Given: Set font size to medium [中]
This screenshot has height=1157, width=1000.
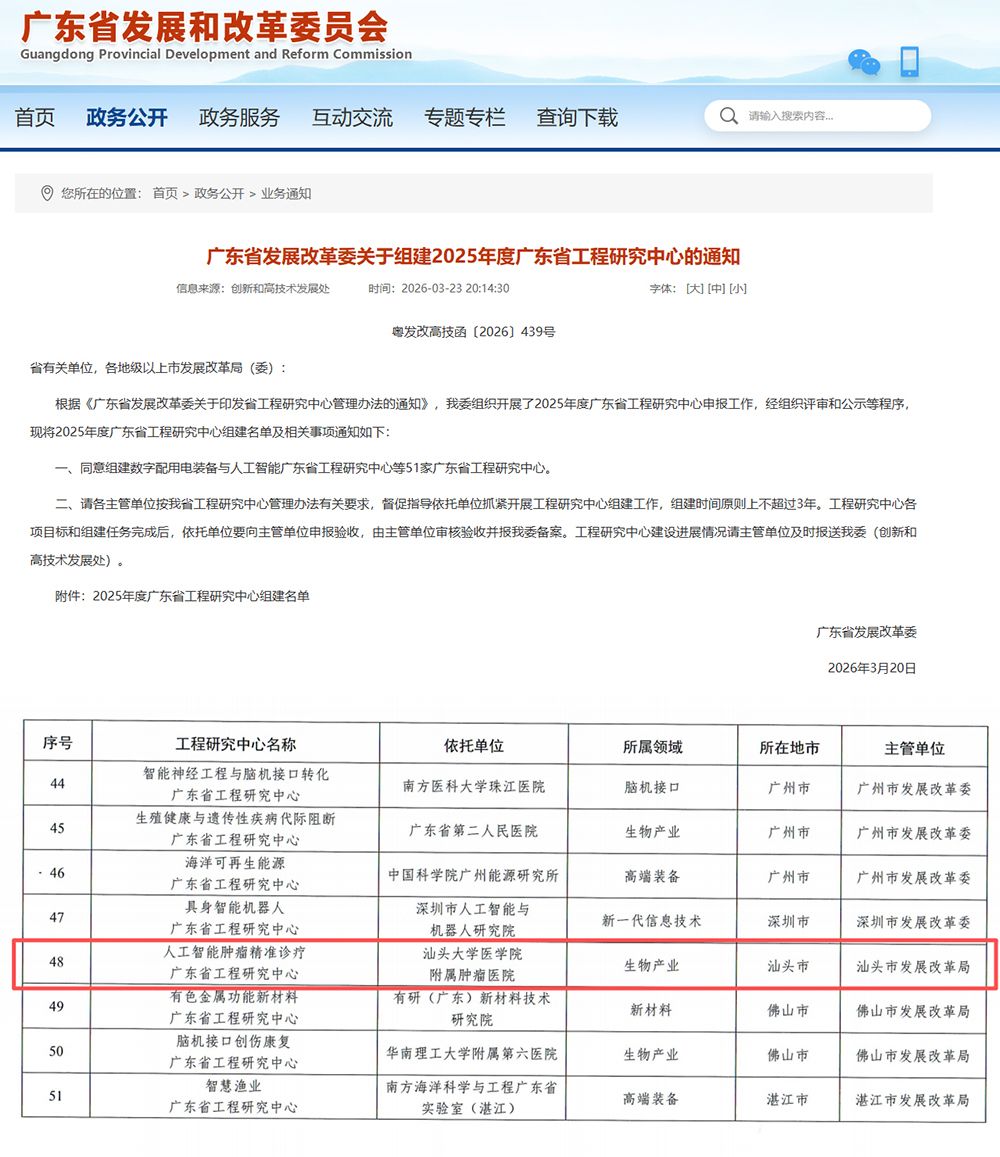Looking at the screenshot, I should click(716, 288).
